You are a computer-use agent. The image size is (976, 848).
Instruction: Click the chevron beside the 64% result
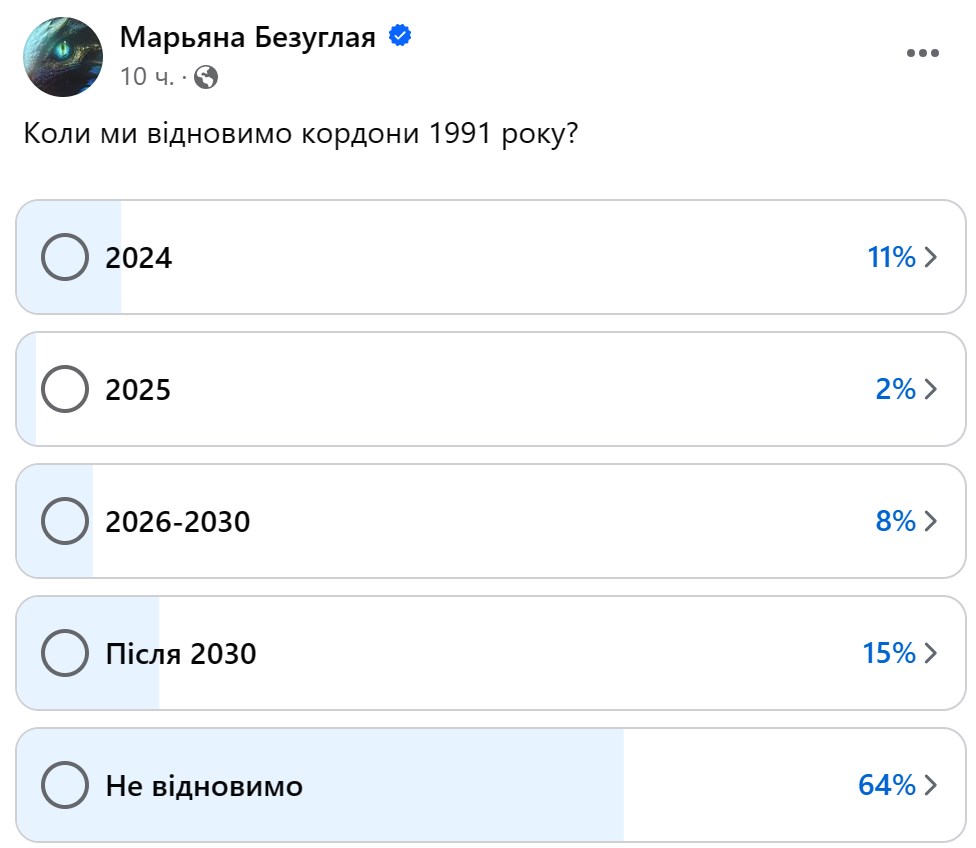pos(928,785)
